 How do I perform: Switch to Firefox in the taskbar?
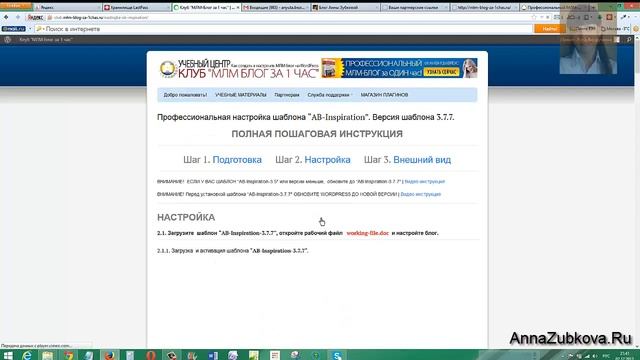[109, 356]
